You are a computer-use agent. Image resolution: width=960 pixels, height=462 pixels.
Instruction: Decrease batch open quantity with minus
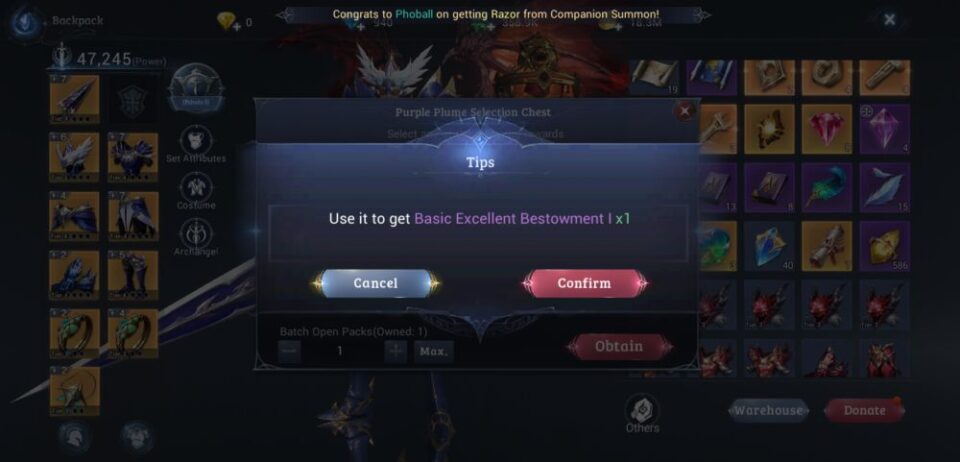289,352
